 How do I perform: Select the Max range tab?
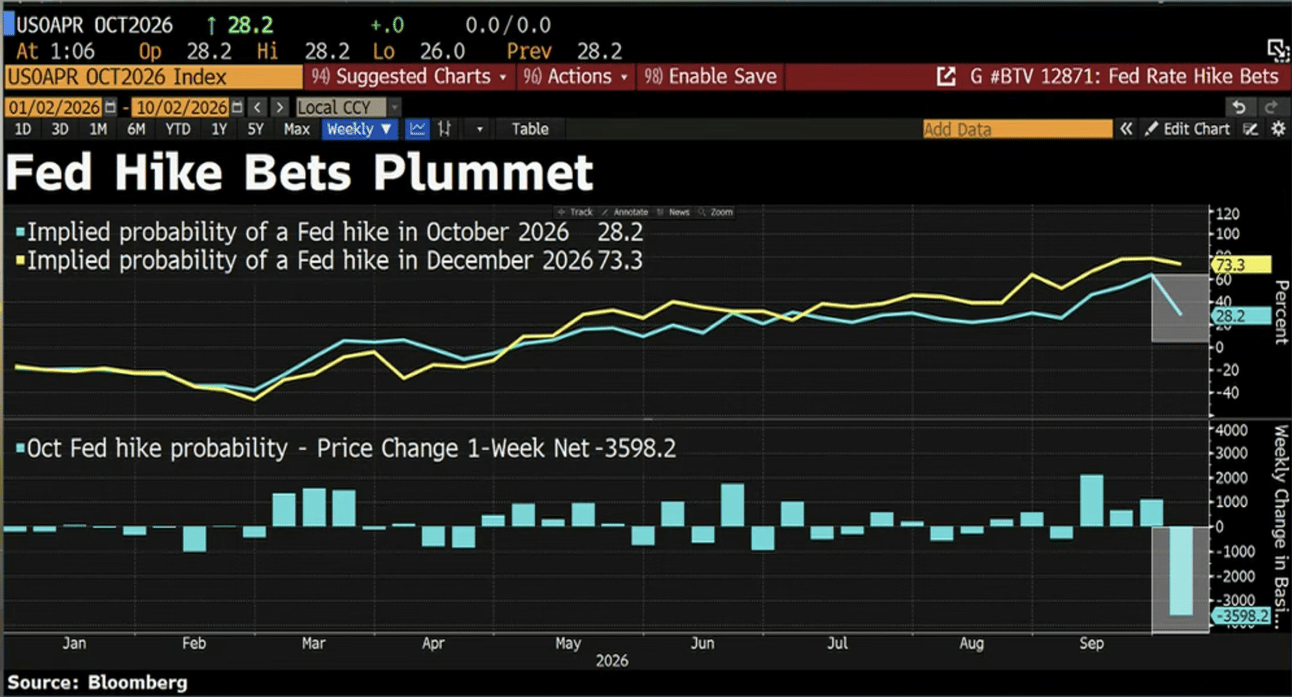tap(297, 129)
